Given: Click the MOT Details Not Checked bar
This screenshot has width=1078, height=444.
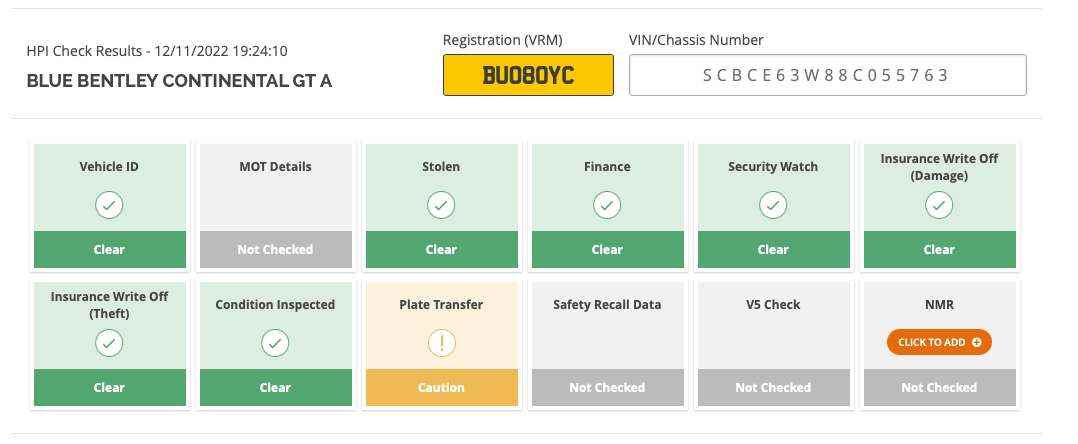Looking at the screenshot, I should click(x=275, y=249).
